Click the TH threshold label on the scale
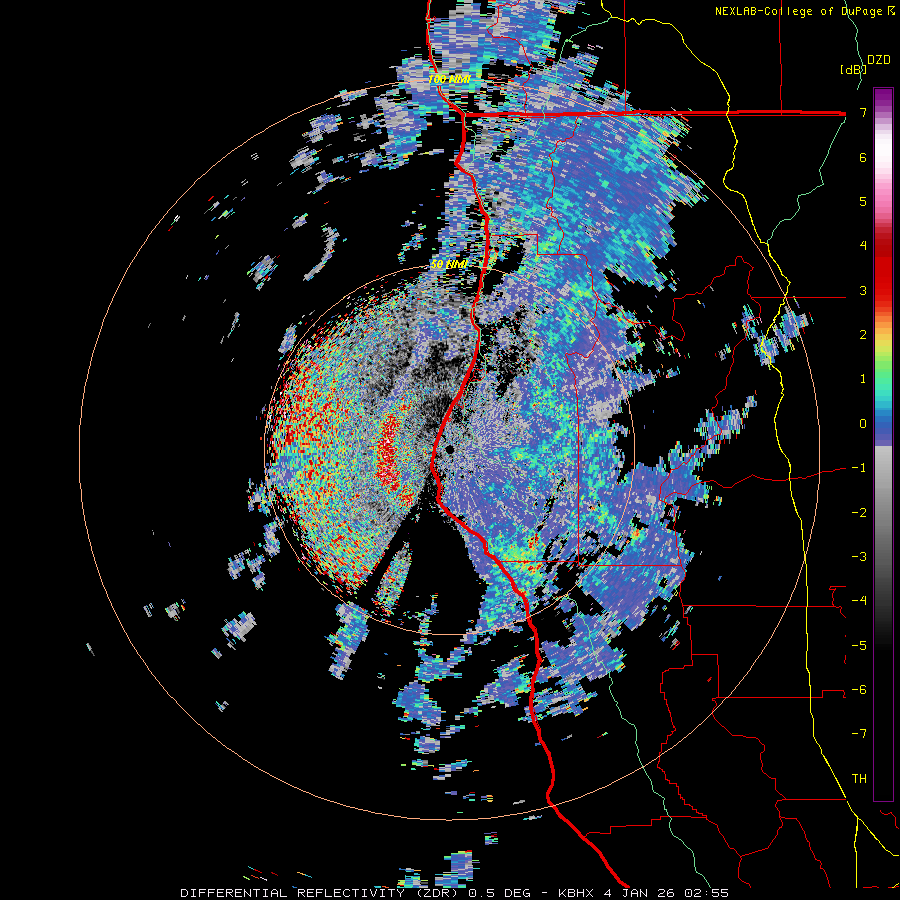Screen dimensions: 900x900 point(859,779)
